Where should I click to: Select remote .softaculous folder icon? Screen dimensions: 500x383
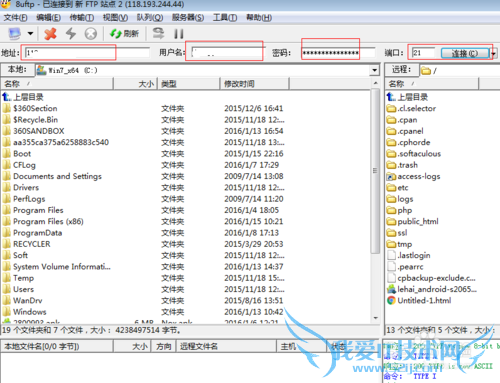click(391, 154)
